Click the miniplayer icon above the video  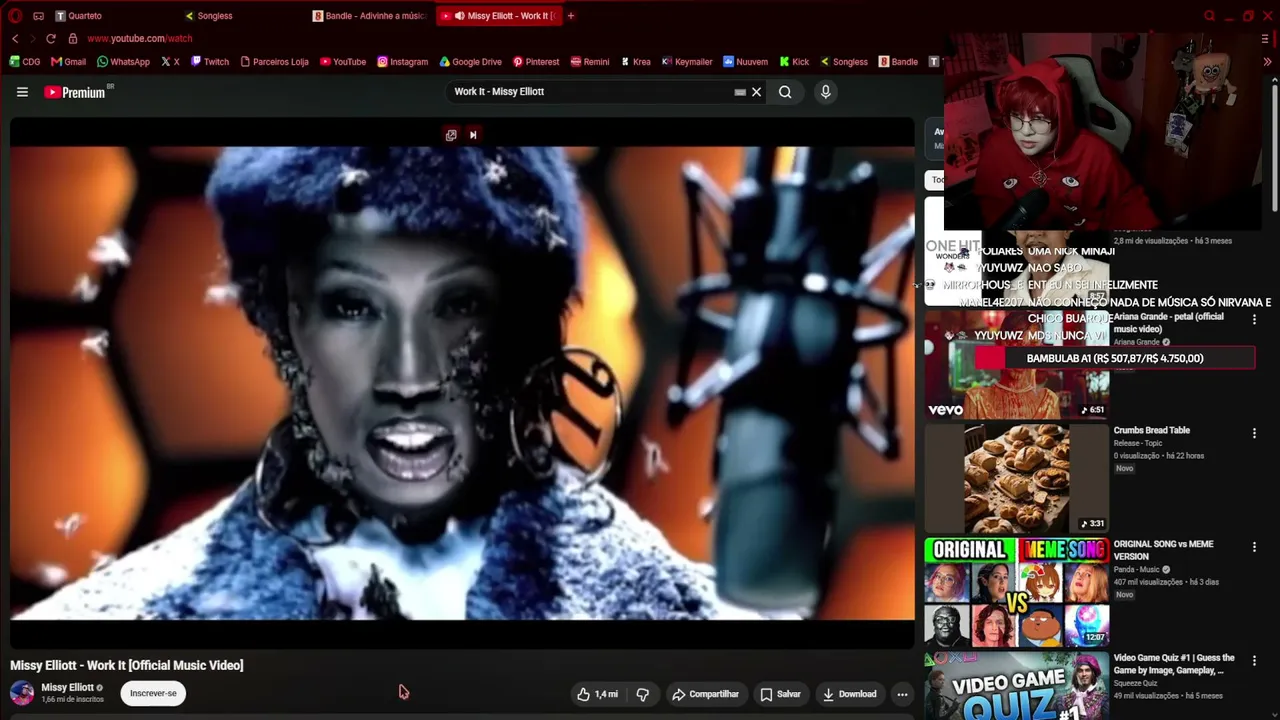451,135
